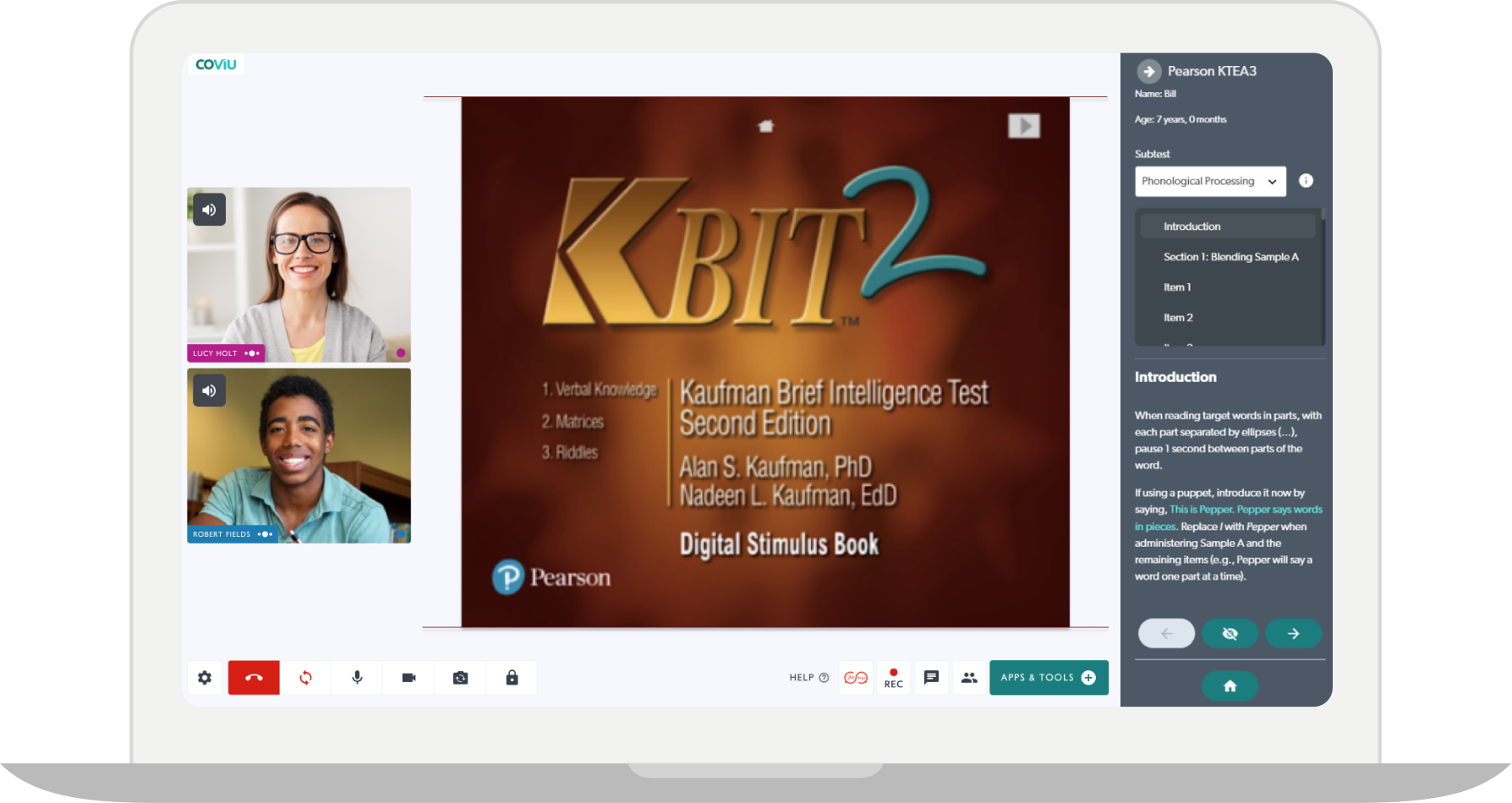Open the chat panel

click(x=931, y=678)
